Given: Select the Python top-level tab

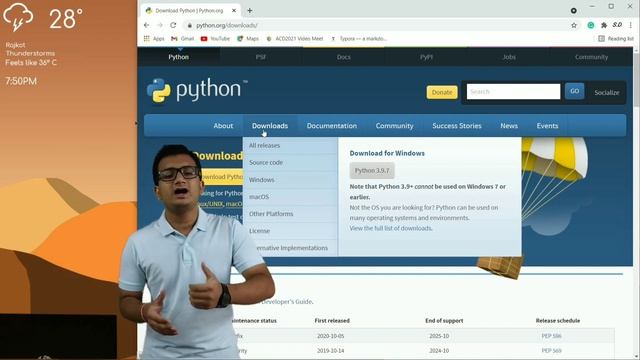Looking at the screenshot, I should click(x=179, y=57).
